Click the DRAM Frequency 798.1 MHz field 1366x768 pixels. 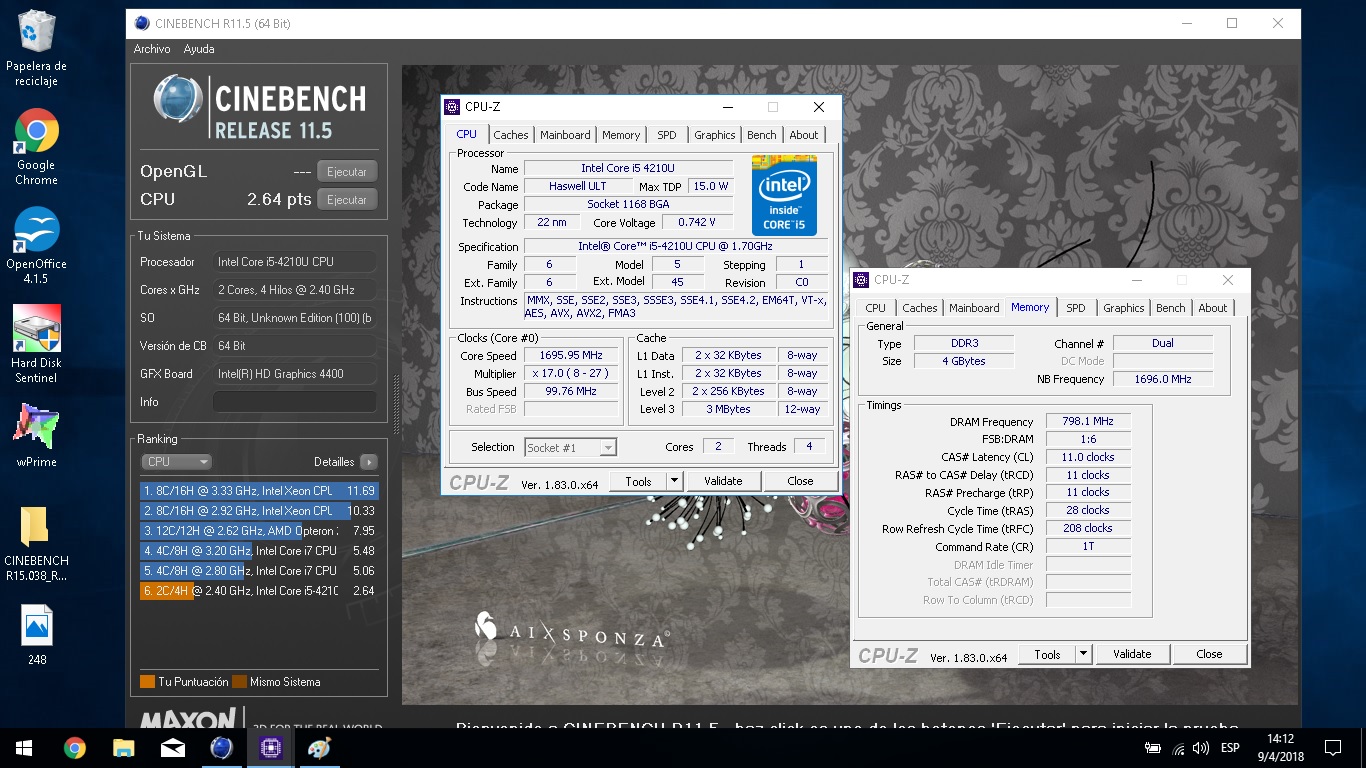point(1088,422)
